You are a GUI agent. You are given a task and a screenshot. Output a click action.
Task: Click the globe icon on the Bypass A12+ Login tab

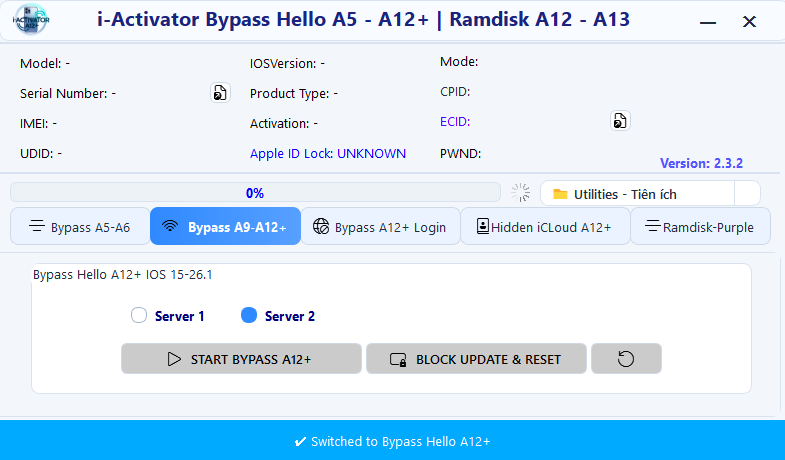pos(321,226)
